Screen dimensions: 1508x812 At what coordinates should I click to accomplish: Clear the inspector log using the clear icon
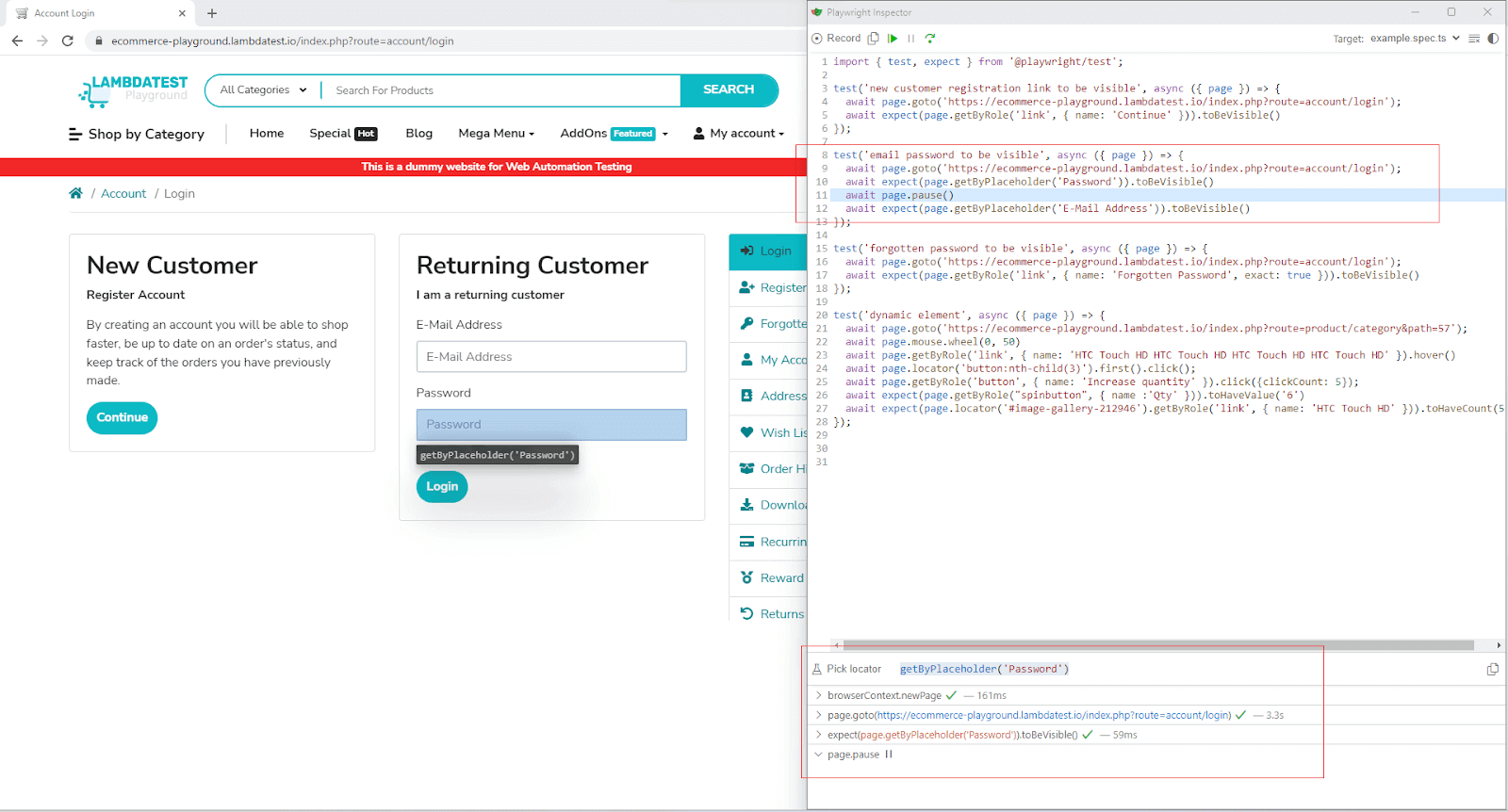pos(1474,39)
